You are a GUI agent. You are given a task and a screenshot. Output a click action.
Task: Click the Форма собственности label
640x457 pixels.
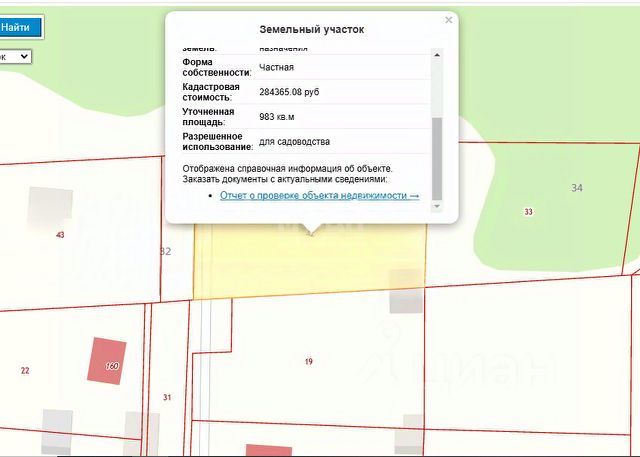click(217, 67)
